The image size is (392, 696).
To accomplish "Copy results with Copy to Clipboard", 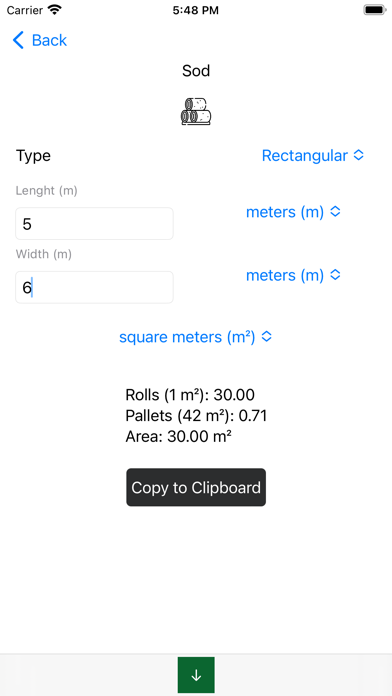I will click(196, 487).
